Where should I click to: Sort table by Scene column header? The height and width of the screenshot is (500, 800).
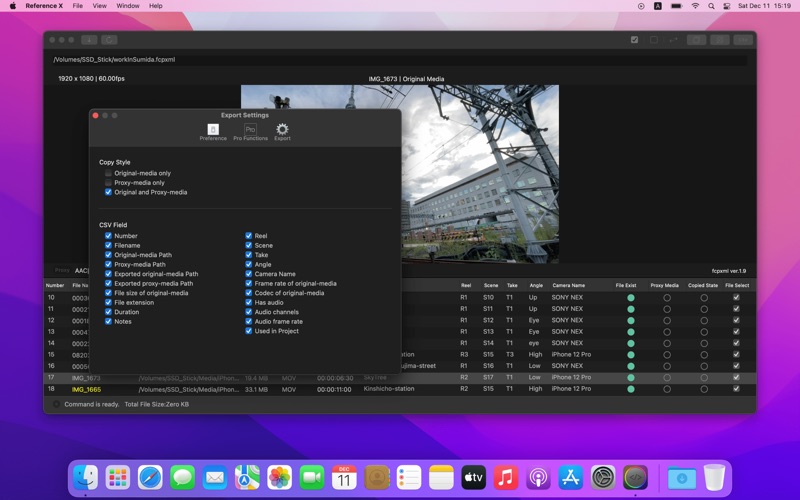pyautogui.click(x=491, y=286)
